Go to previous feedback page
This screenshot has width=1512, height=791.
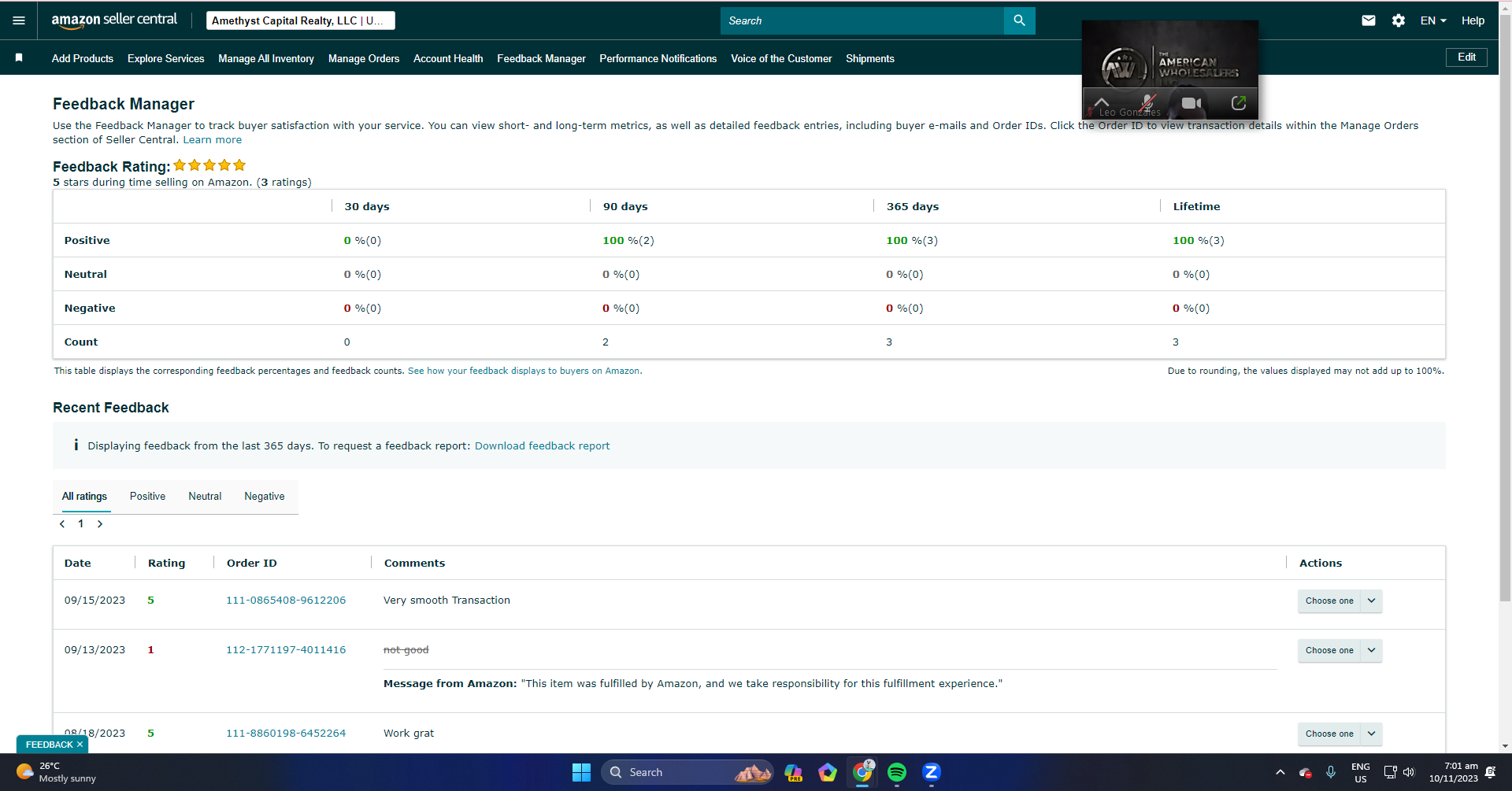(62, 524)
